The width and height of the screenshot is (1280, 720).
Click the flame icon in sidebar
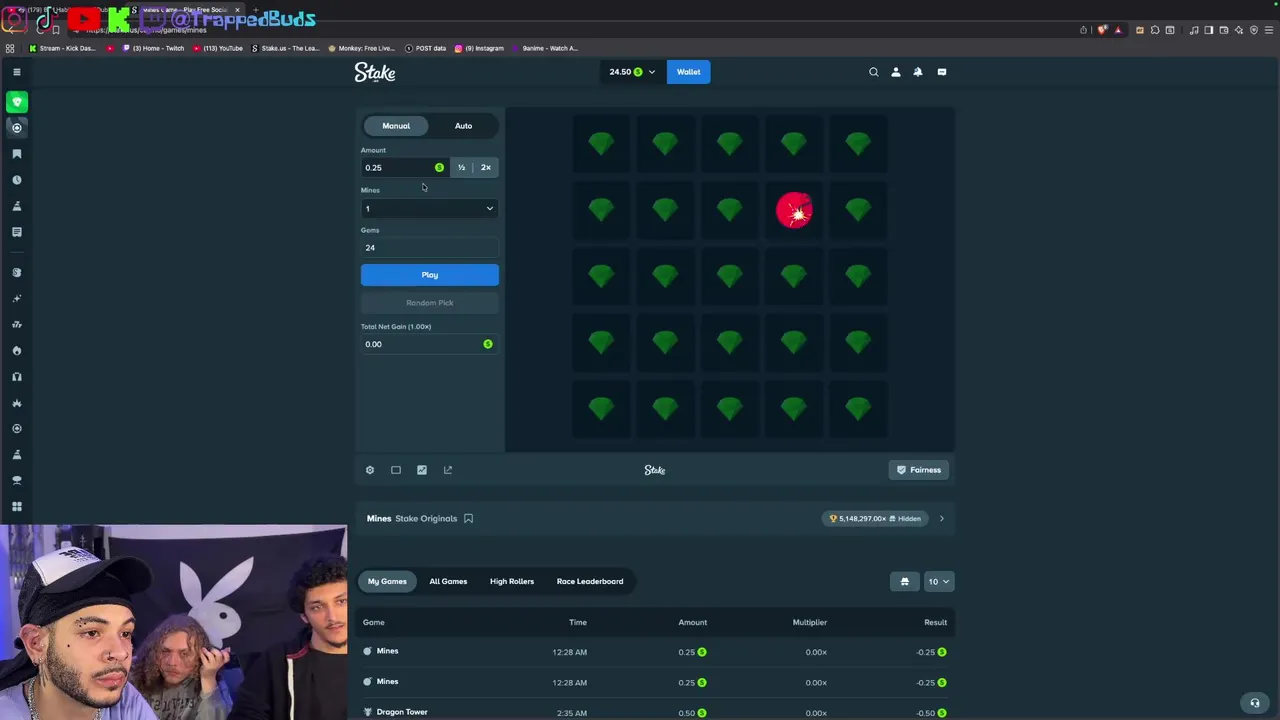pyautogui.click(x=17, y=351)
